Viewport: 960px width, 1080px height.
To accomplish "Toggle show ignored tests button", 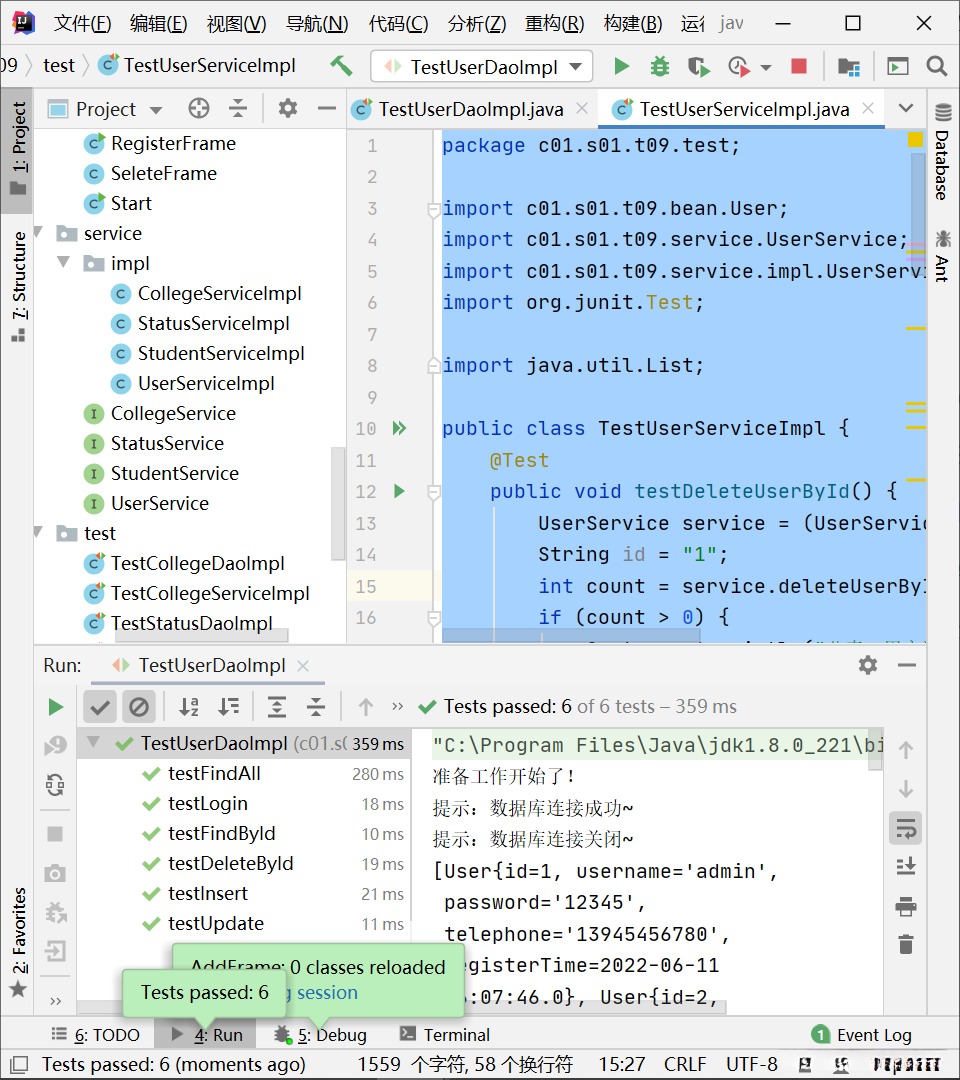I will point(139,707).
